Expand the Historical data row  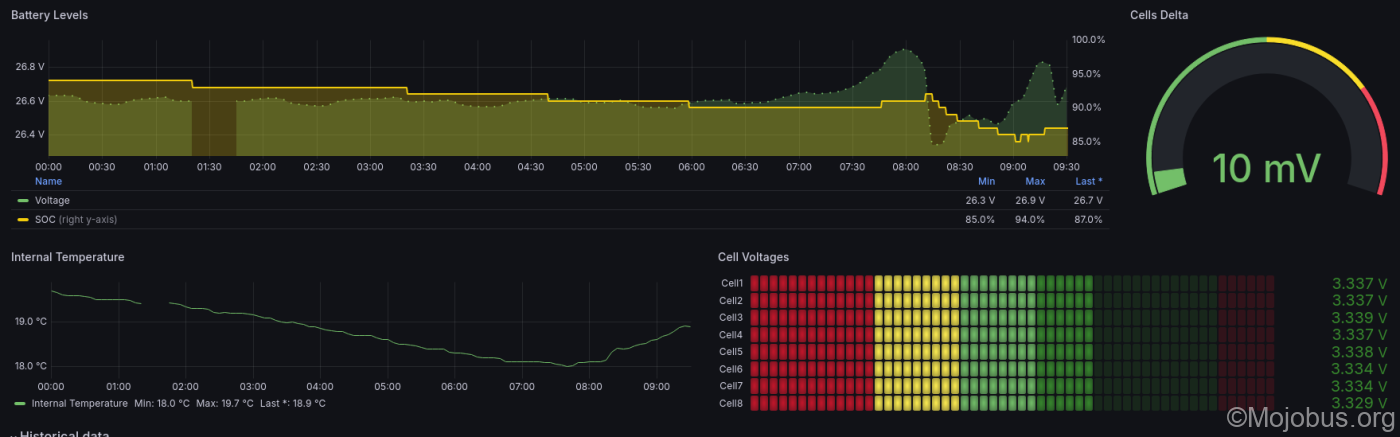[x=64, y=434]
